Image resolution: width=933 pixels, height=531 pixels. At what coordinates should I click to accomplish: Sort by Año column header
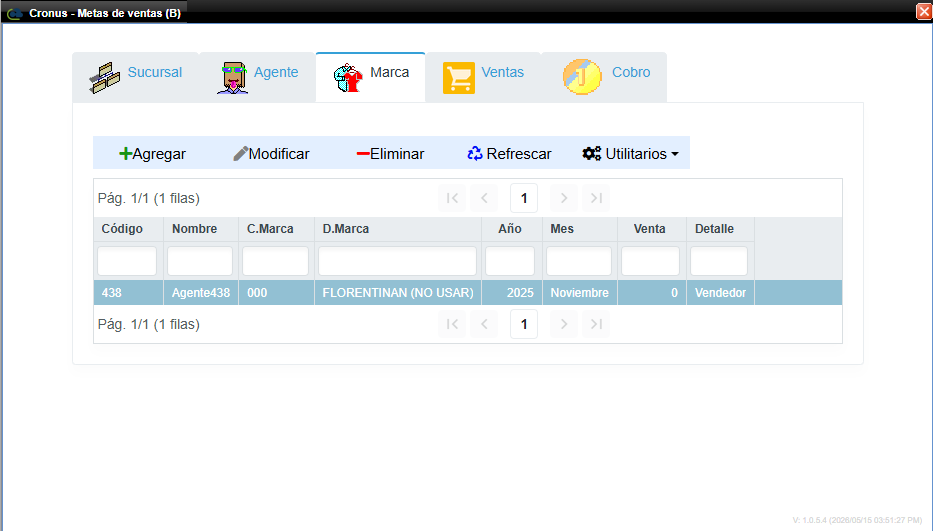[510, 229]
